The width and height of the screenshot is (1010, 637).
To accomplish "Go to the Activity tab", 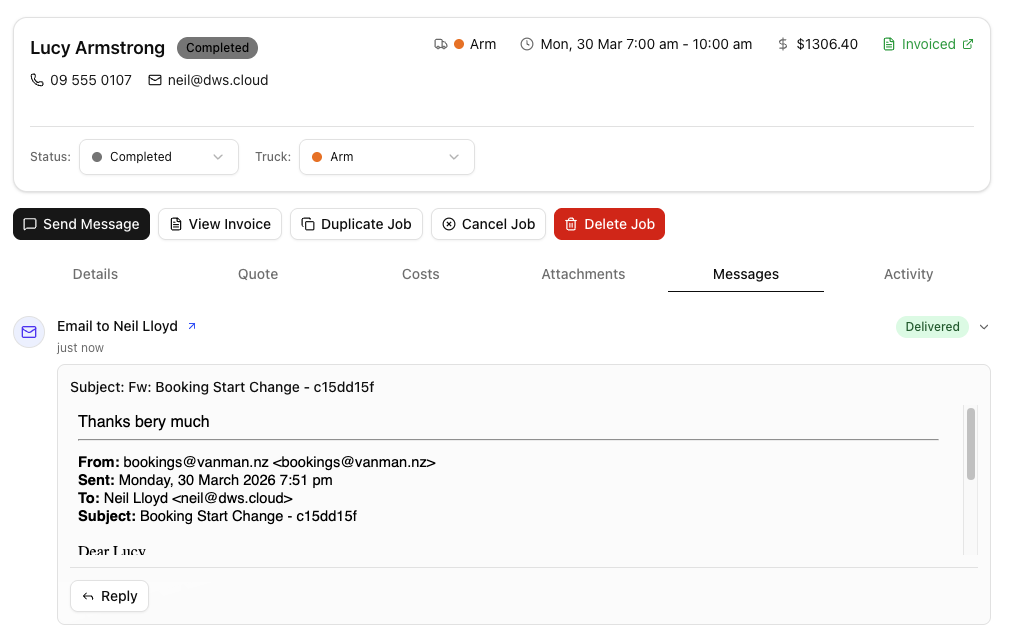I will coord(908,274).
